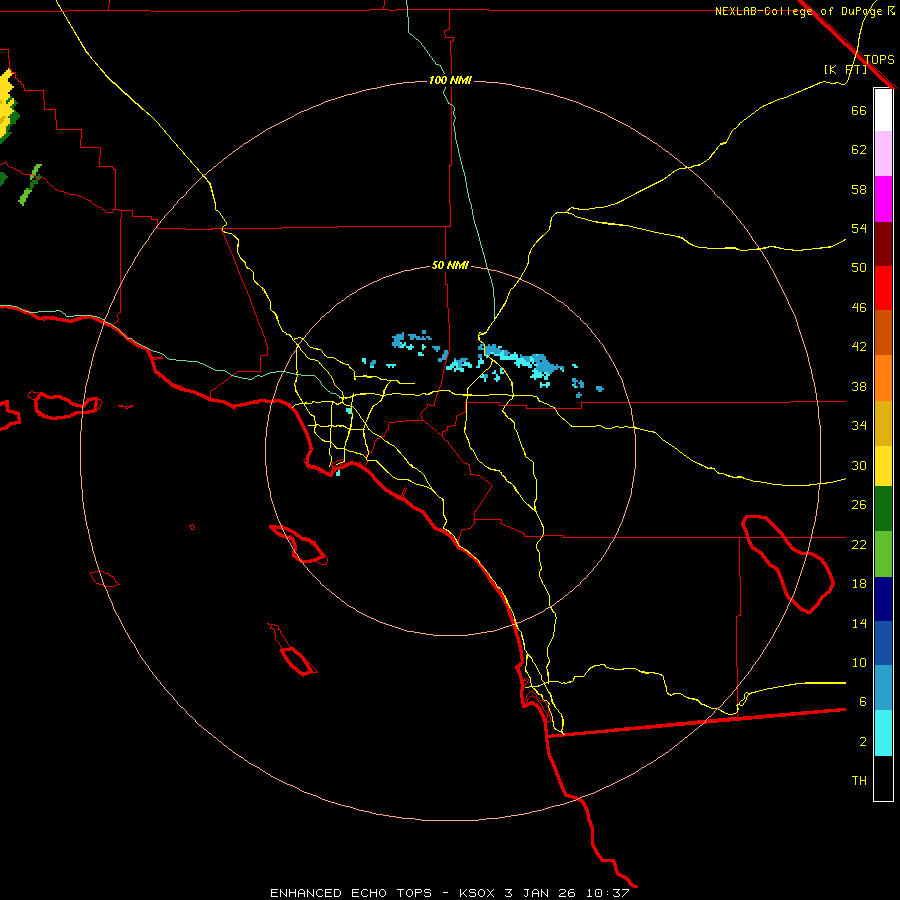Click the '66' legend value label
Image resolution: width=900 pixels, height=900 pixels.
859,110
